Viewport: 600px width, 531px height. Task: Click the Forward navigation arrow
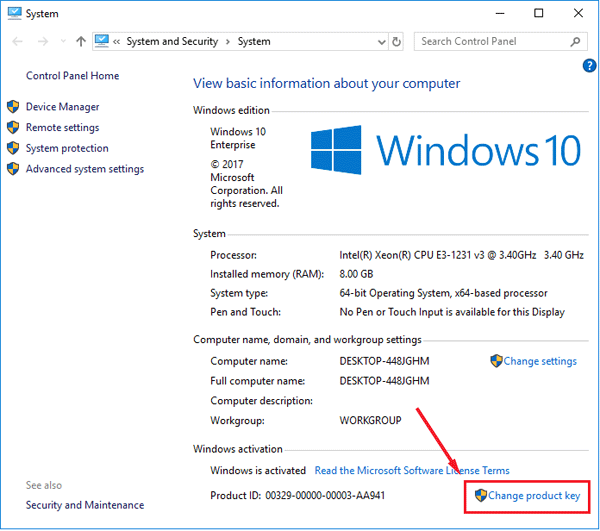point(43,41)
